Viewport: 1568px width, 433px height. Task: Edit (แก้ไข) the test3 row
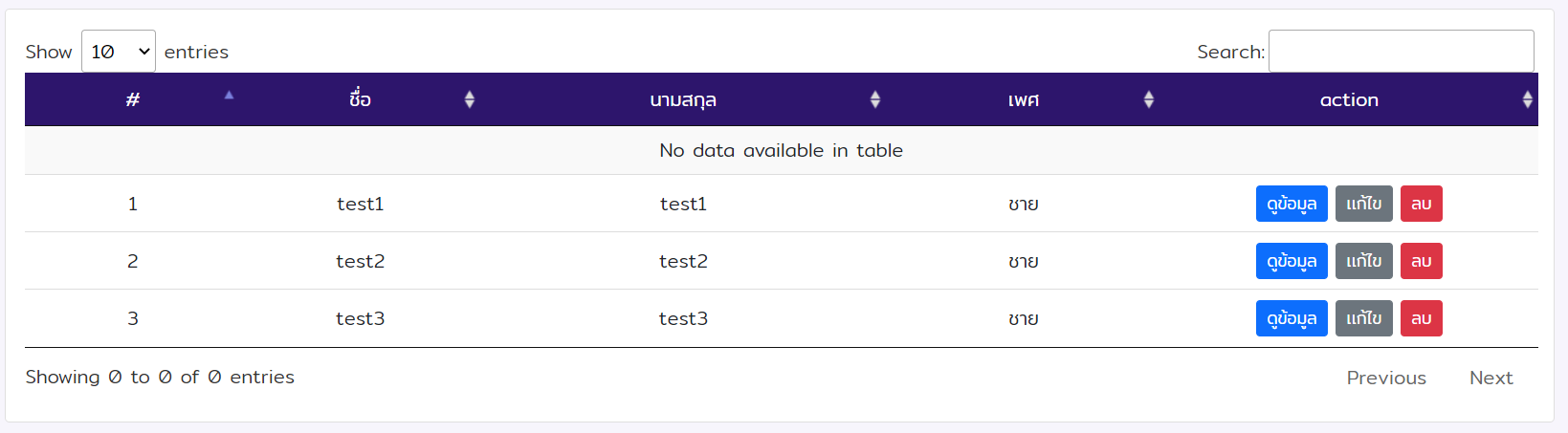point(1363,318)
